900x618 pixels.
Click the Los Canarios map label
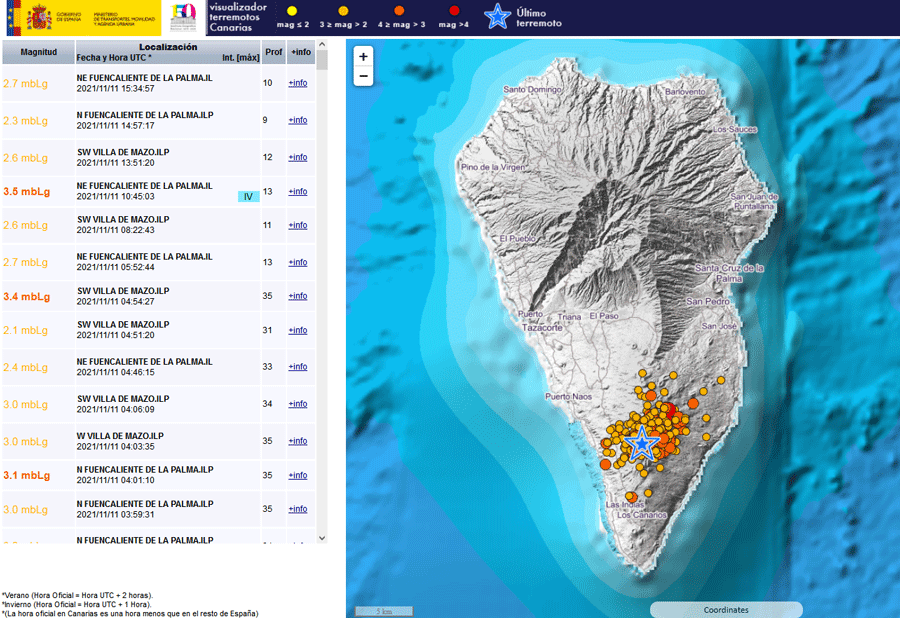point(642,515)
